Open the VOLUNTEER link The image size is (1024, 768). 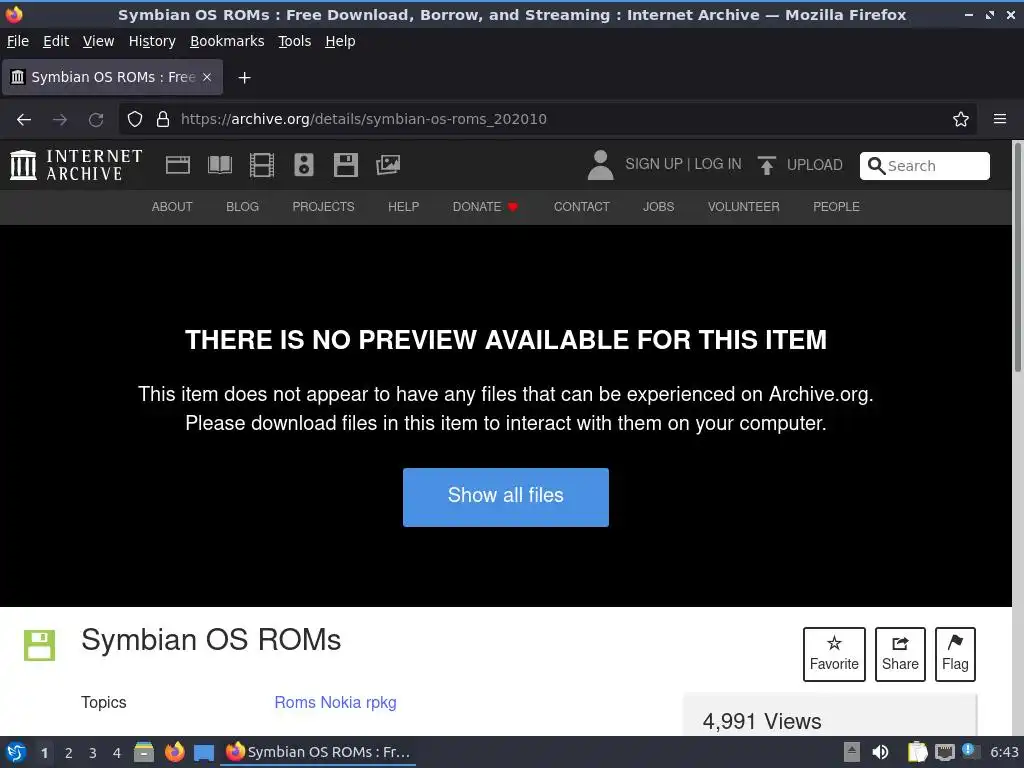[743, 207]
